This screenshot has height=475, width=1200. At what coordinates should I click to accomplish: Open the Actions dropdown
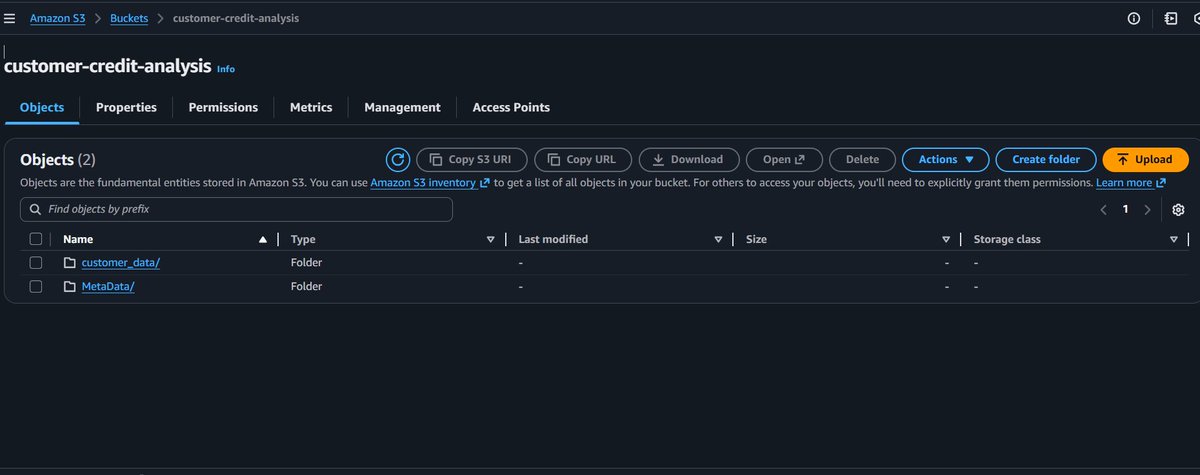pyautogui.click(x=946, y=159)
